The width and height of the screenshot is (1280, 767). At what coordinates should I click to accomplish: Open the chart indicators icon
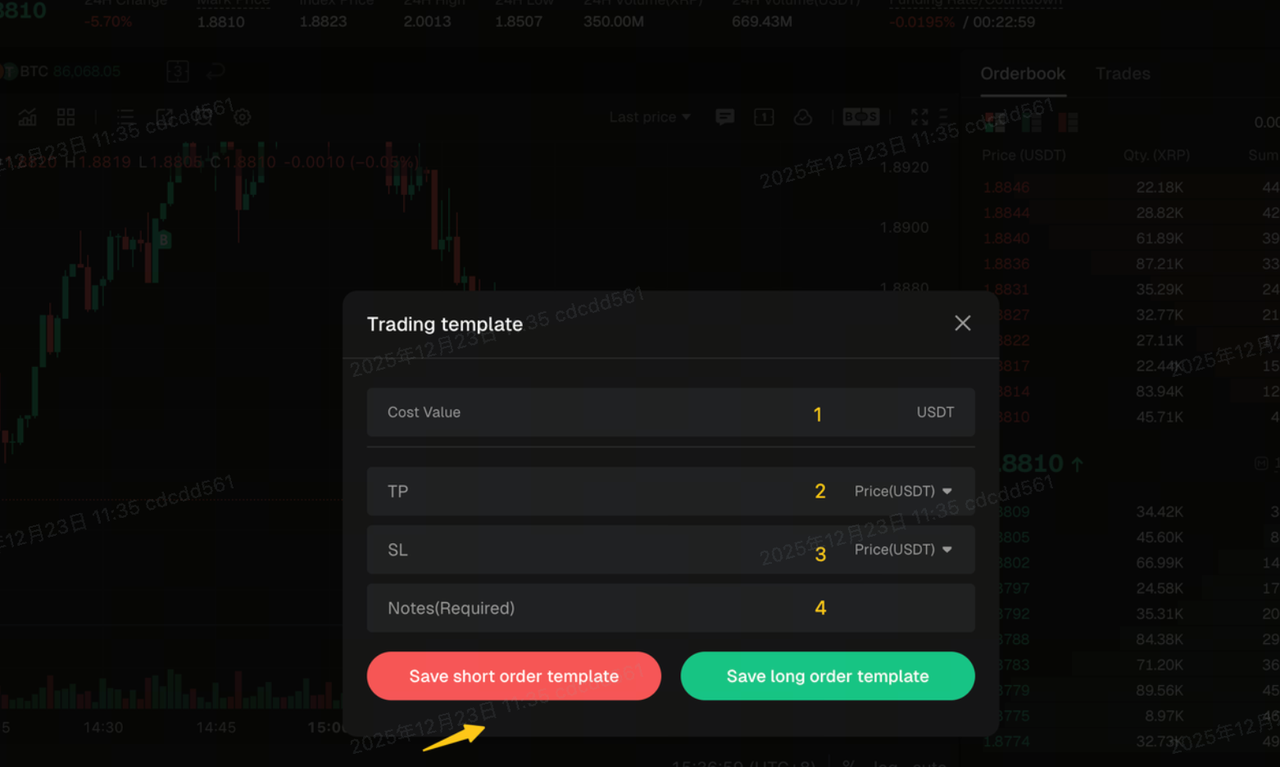(x=27, y=117)
